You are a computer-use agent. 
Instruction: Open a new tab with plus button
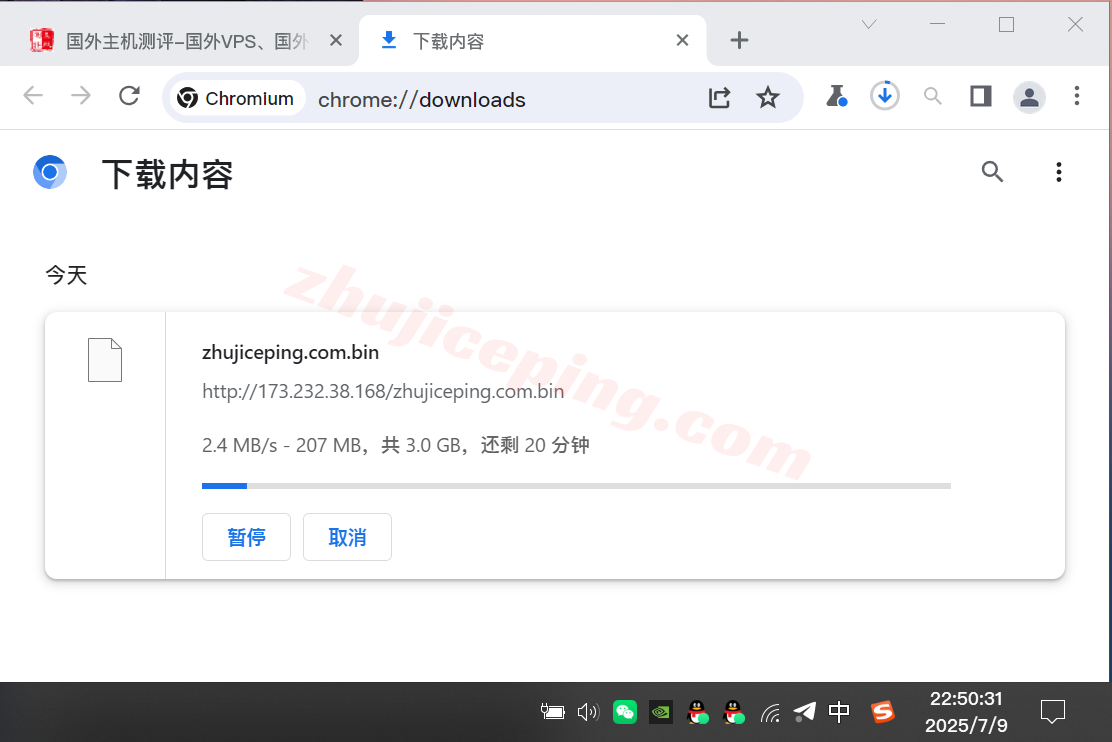click(x=739, y=40)
